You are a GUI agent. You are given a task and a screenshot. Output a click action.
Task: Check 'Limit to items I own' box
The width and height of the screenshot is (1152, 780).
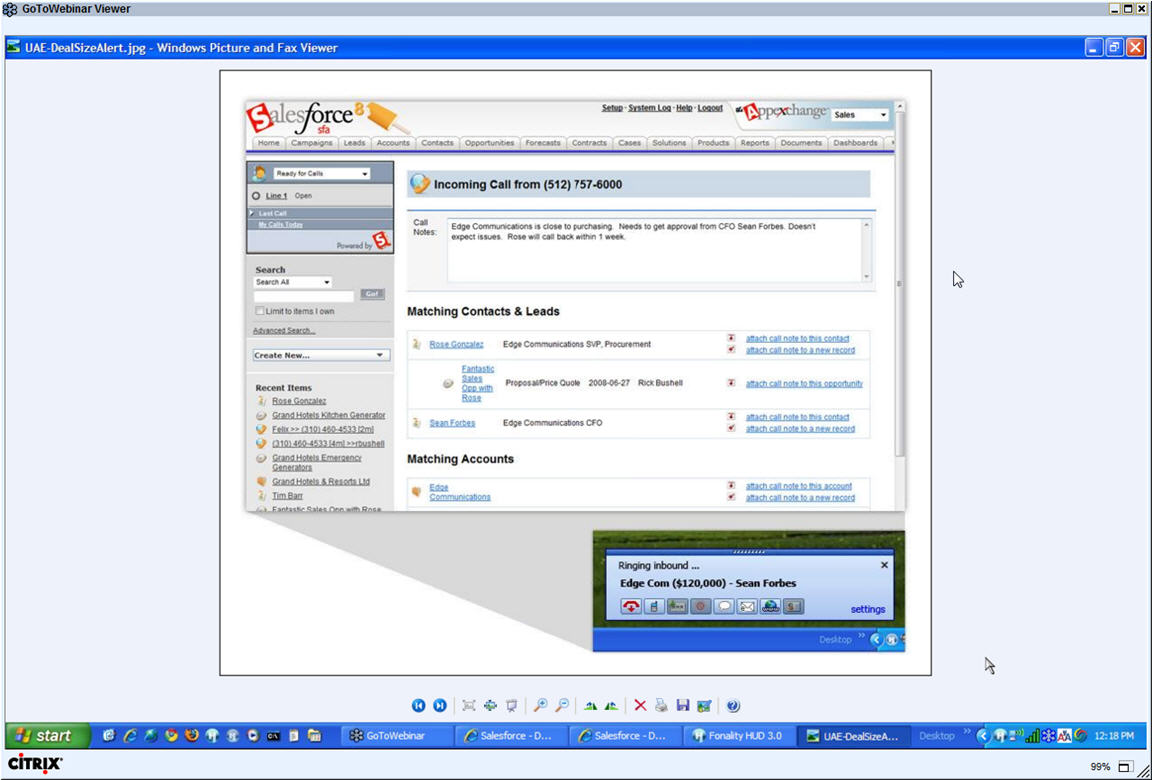tap(260, 312)
